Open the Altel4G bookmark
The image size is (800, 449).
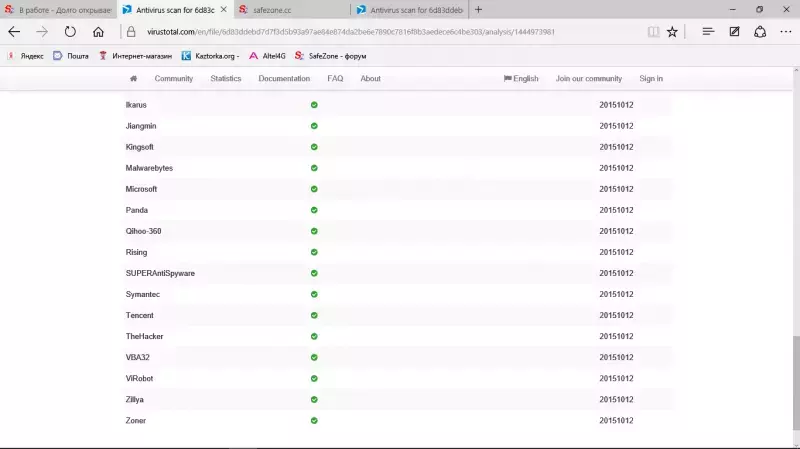[x=267, y=56]
